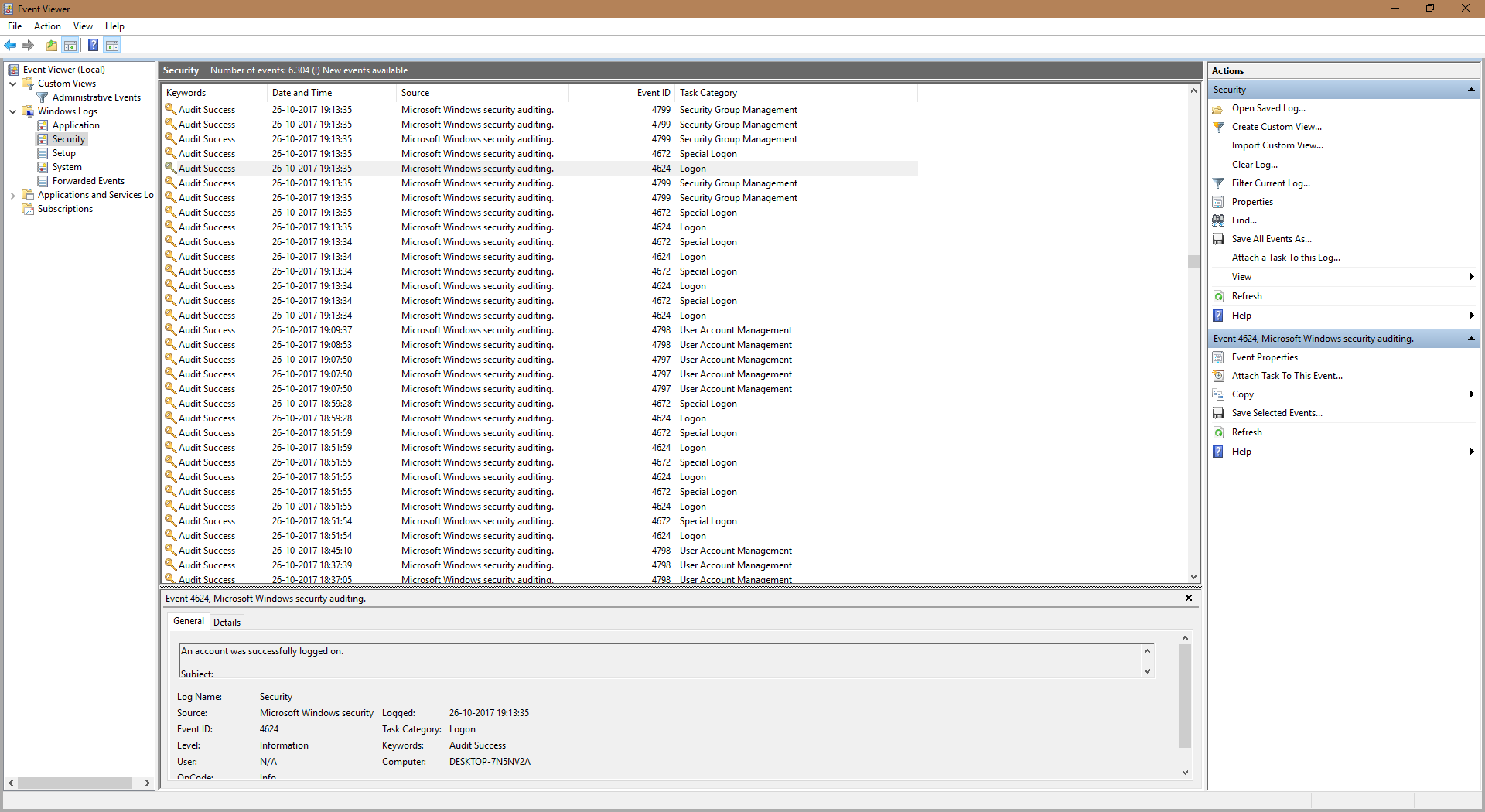Click Attach a Task To this Log

click(1285, 257)
